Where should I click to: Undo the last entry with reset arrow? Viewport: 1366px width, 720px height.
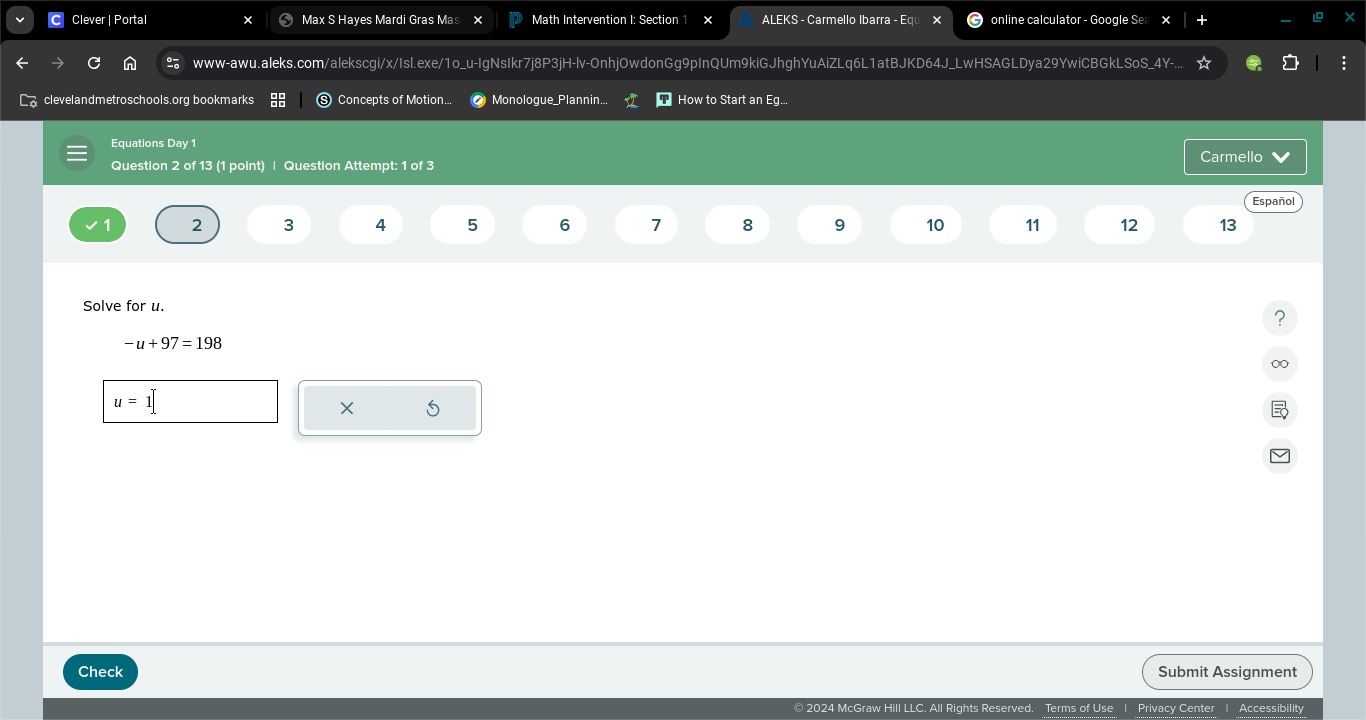433,408
